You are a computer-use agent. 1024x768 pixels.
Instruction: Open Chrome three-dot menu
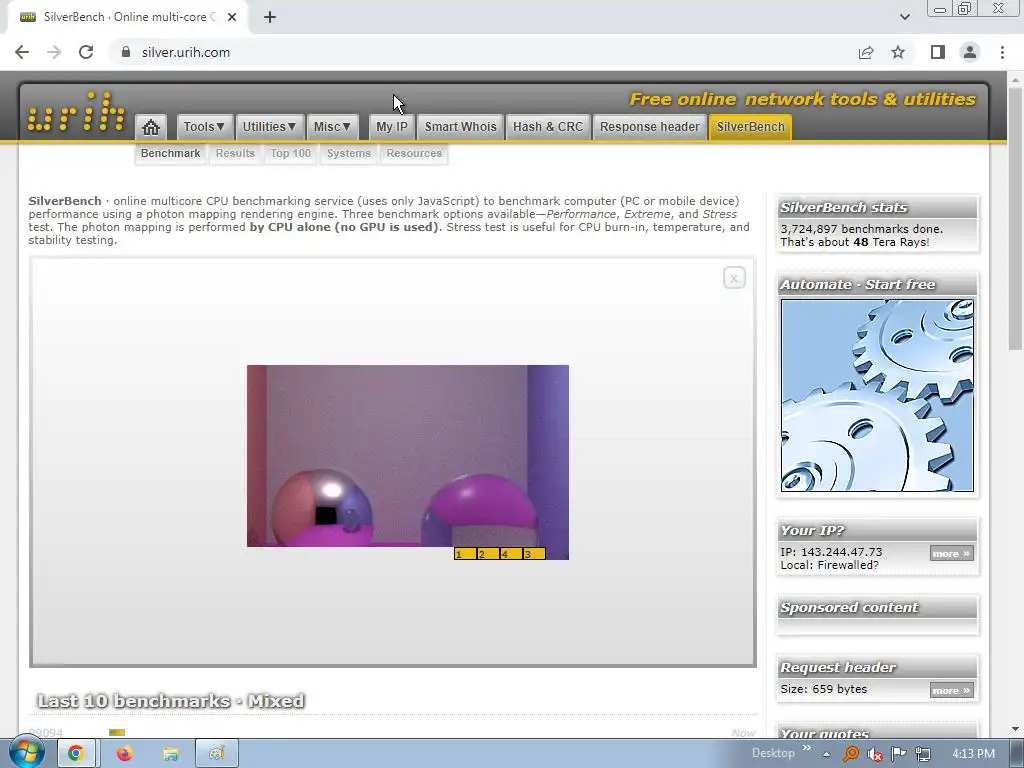[1002, 52]
